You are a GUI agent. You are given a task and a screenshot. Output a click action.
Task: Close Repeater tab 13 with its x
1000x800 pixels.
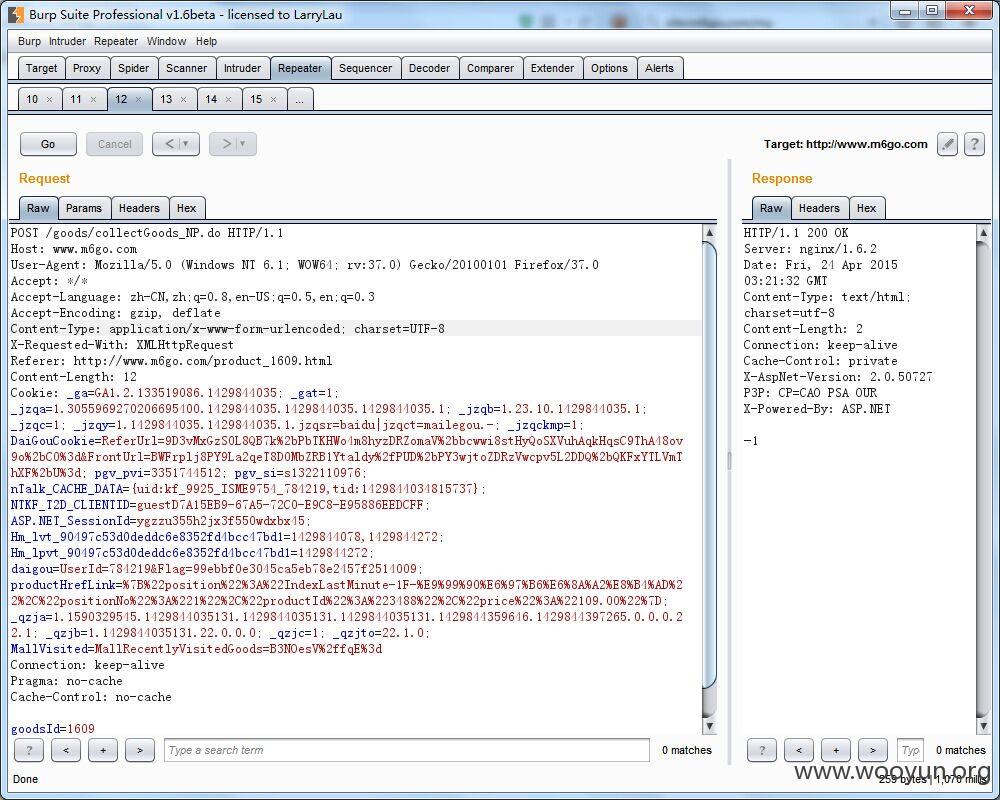point(183,100)
